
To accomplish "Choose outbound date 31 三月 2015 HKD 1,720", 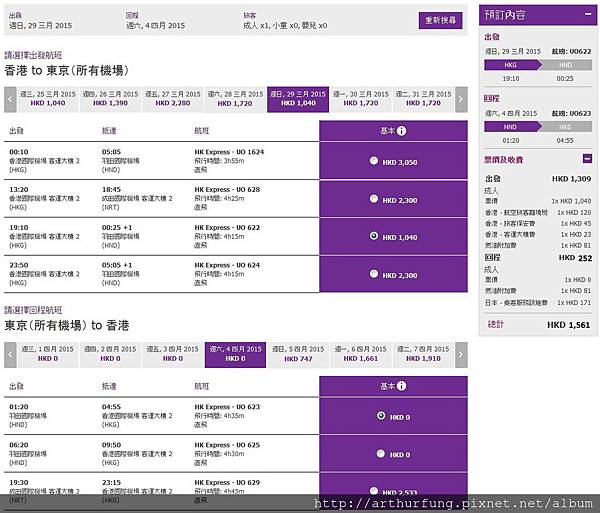I will [x=423, y=99].
